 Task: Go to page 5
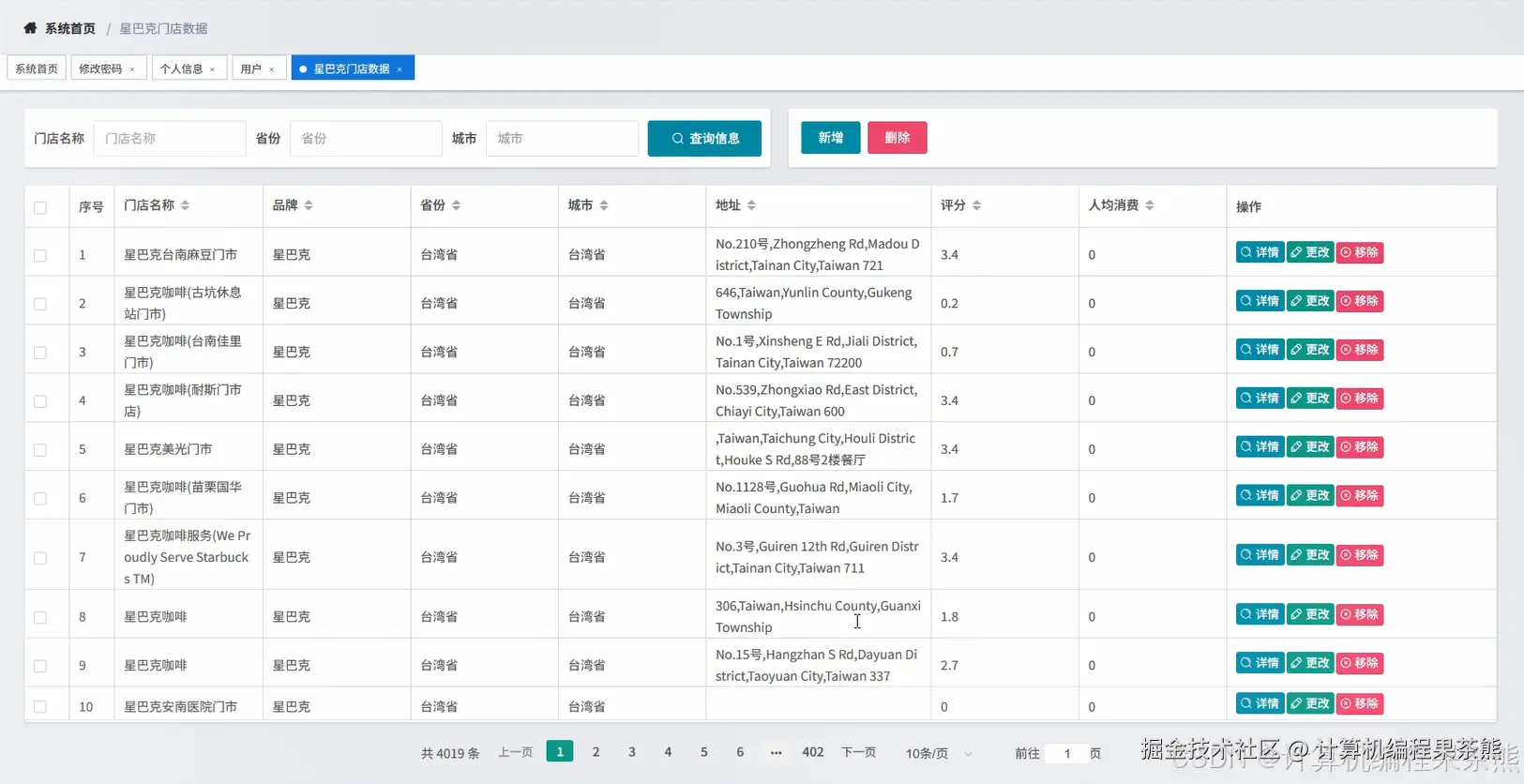pos(704,752)
